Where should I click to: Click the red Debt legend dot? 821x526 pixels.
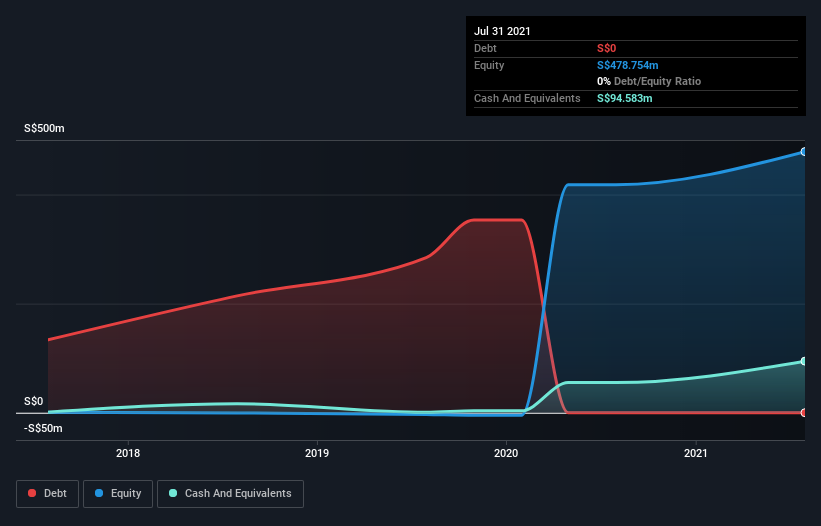coord(32,493)
